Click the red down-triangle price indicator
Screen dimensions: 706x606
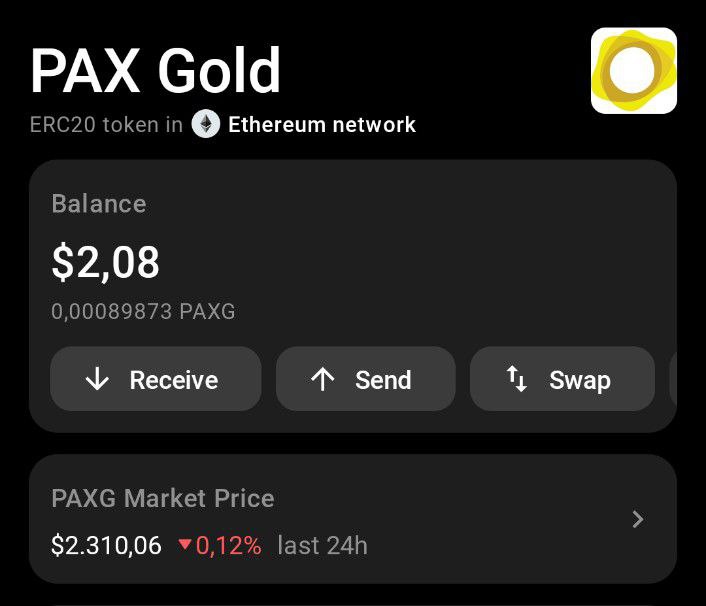point(184,546)
